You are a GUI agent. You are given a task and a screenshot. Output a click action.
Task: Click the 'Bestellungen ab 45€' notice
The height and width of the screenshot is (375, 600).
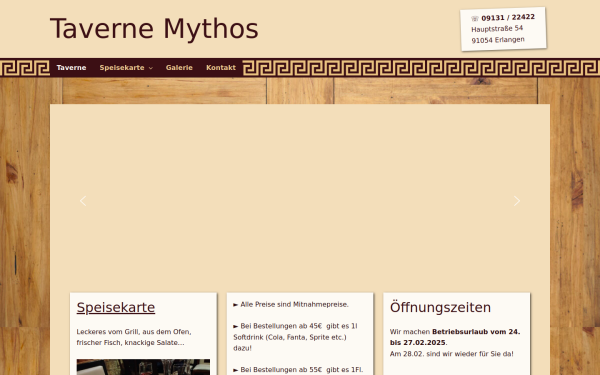click(295, 337)
